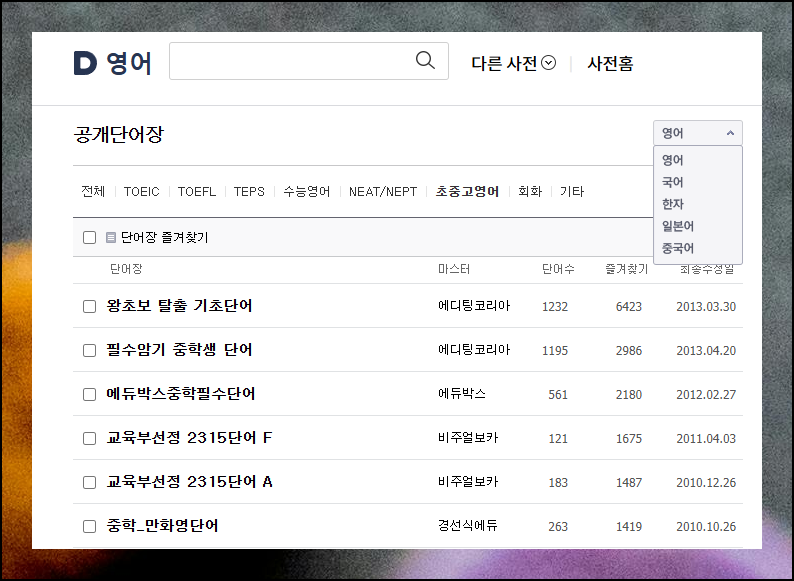Open the 에듀박스중학필수단어 wordbook
This screenshot has height=581, width=794.
click(x=181, y=394)
